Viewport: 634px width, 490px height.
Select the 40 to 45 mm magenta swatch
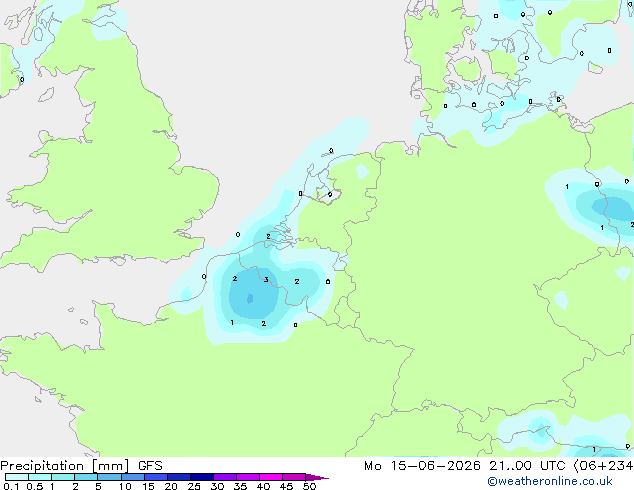271,477
